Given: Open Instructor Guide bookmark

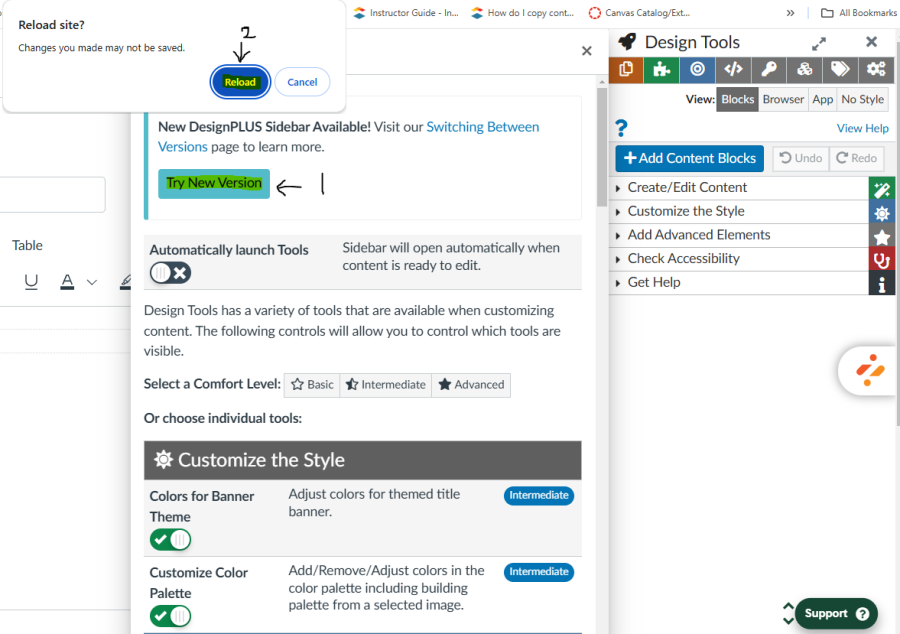Looking at the screenshot, I should coord(406,13).
